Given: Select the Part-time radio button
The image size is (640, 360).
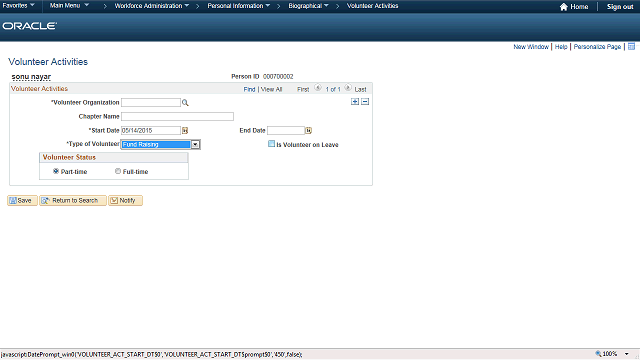Looking at the screenshot, I should [56, 171].
